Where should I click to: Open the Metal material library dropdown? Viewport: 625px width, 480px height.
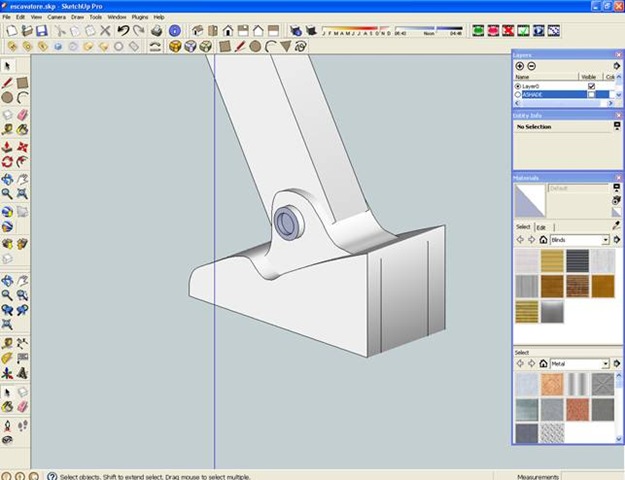tap(605, 364)
